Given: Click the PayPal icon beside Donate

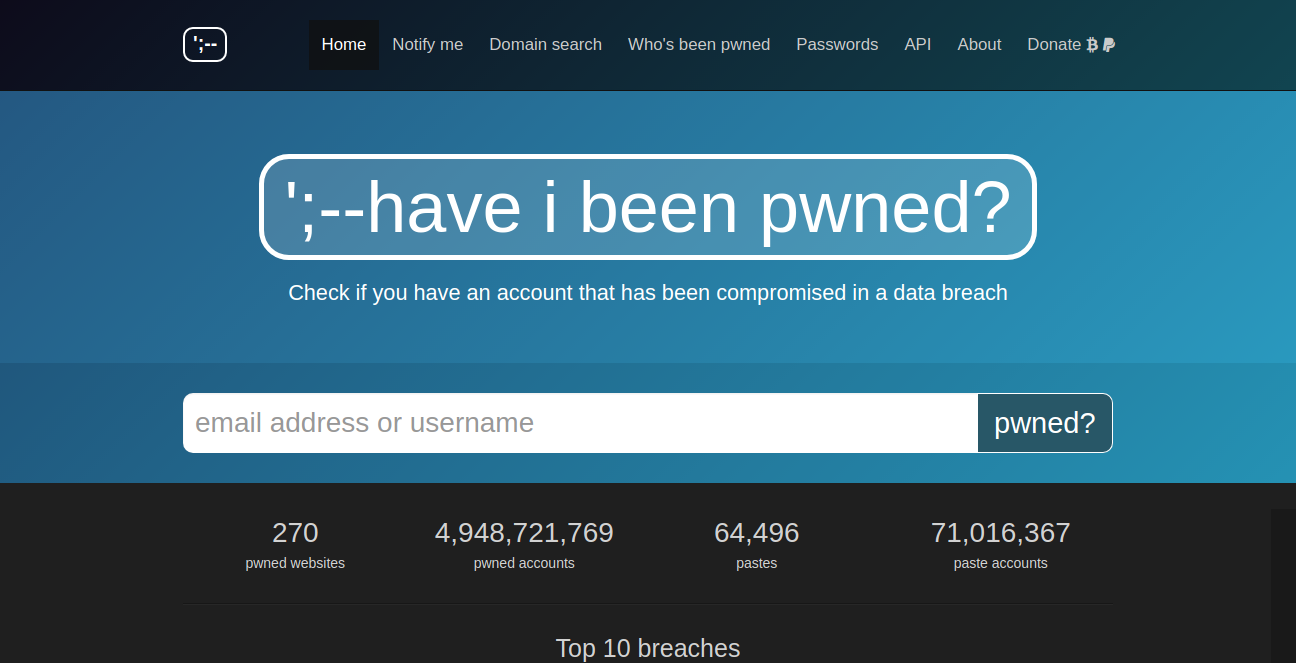Looking at the screenshot, I should pos(1109,44).
